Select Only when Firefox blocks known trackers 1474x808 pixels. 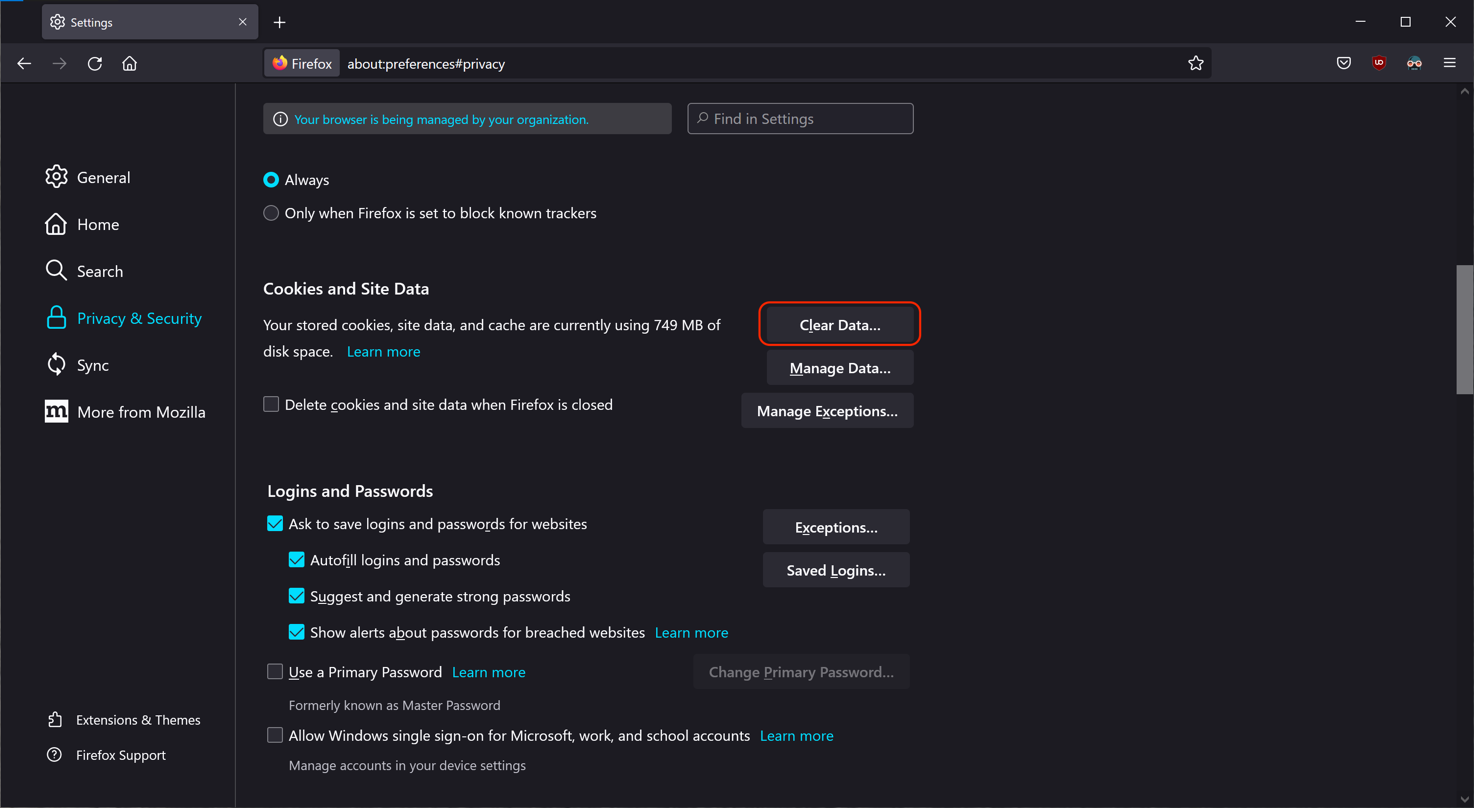[271, 213]
